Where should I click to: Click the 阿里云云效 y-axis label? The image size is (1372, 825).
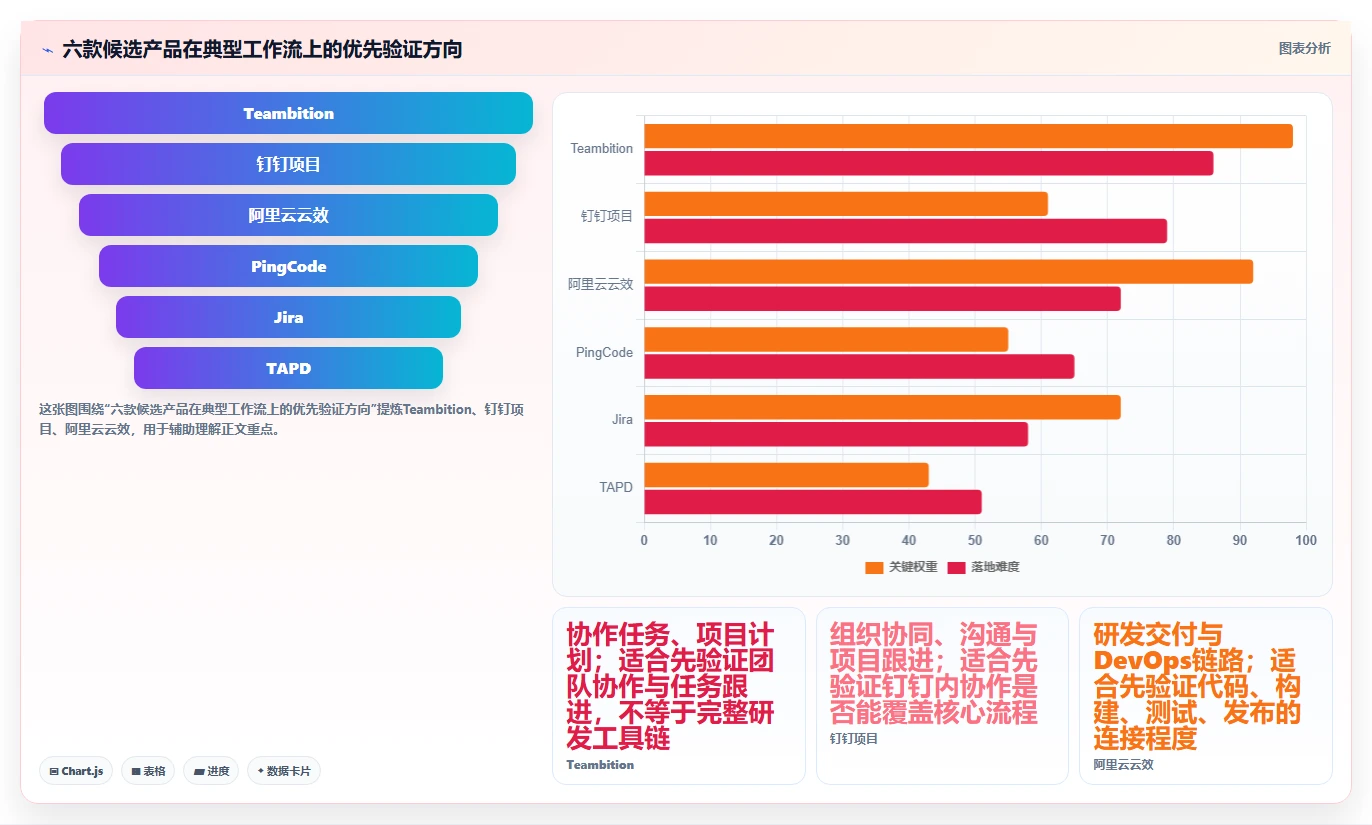click(601, 284)
